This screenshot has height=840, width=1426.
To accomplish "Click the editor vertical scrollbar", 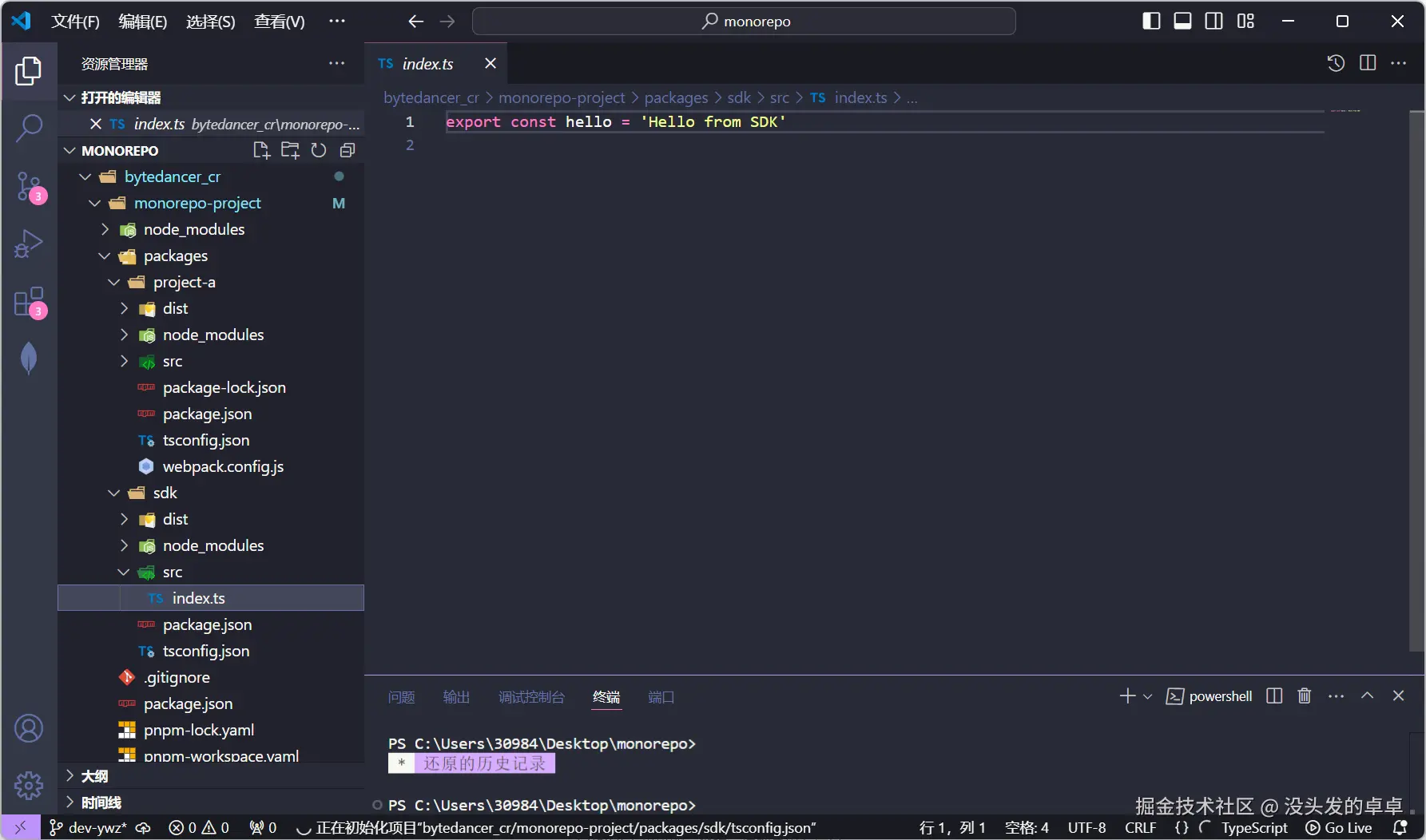I will coord(1416,381).
